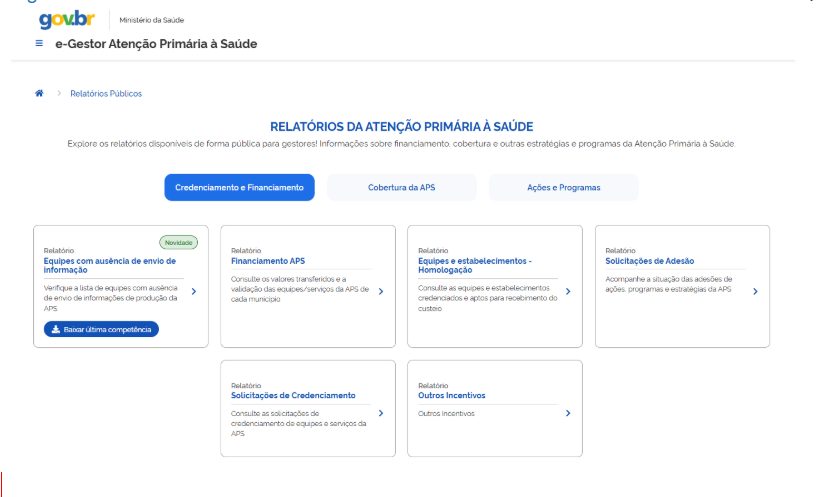Open Relatórios Públicos breadcrumb link
The image size is (830, 497).
(106, 94)
